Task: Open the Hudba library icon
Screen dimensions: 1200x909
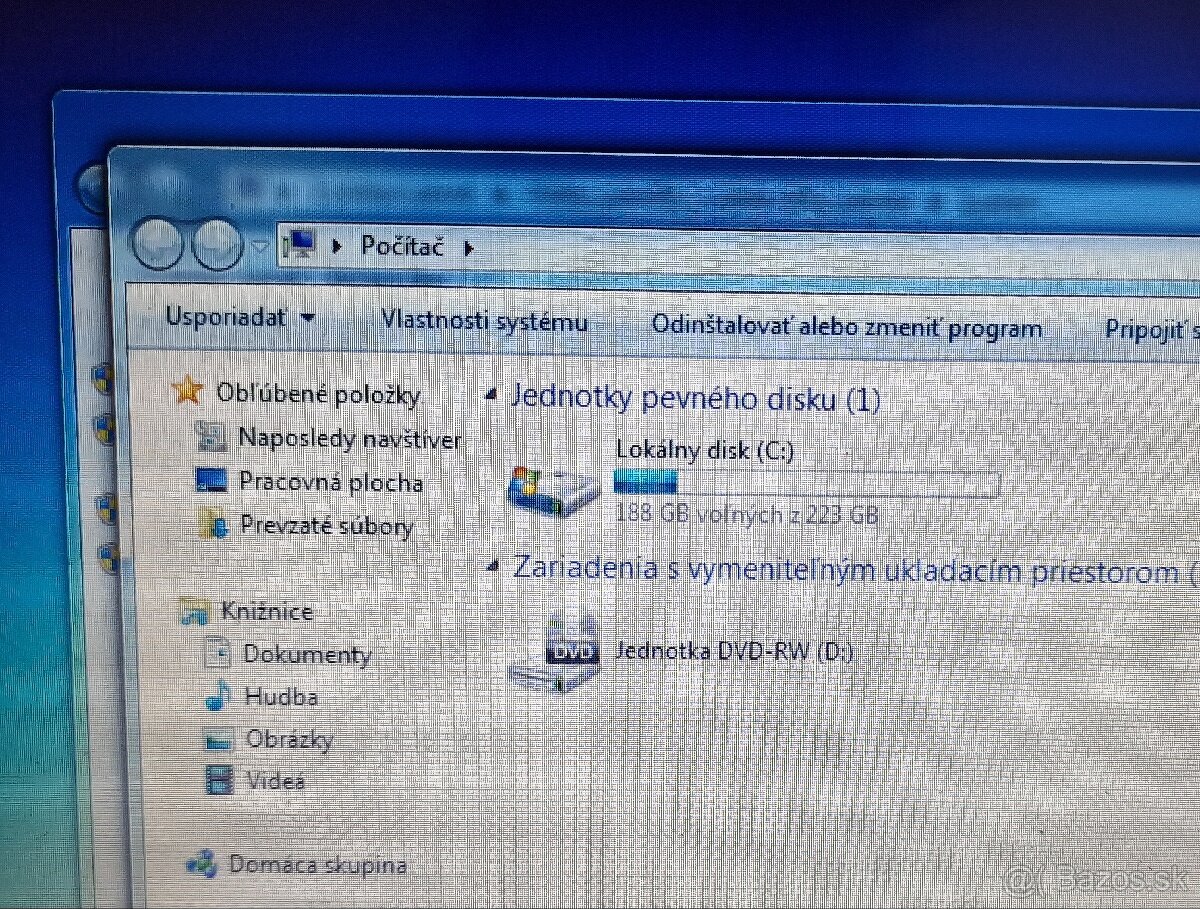Action: [216, 695]
